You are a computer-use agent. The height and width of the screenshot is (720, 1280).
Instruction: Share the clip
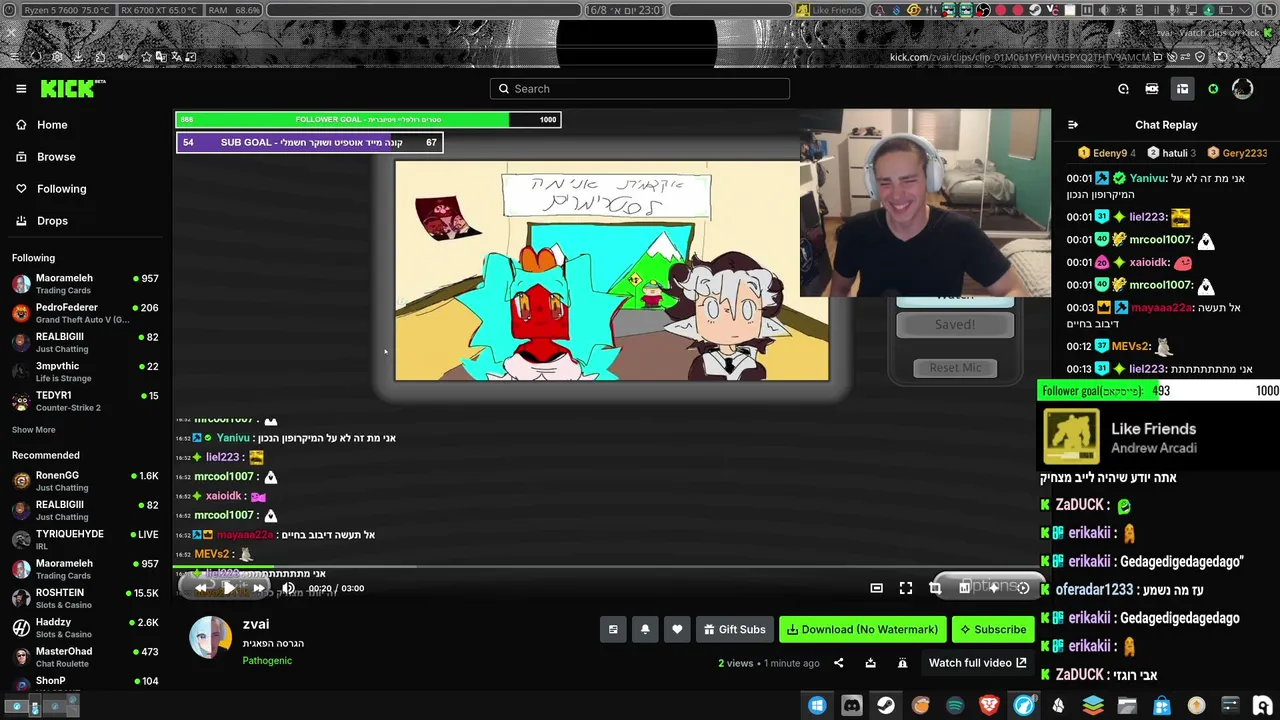[838, 662]
